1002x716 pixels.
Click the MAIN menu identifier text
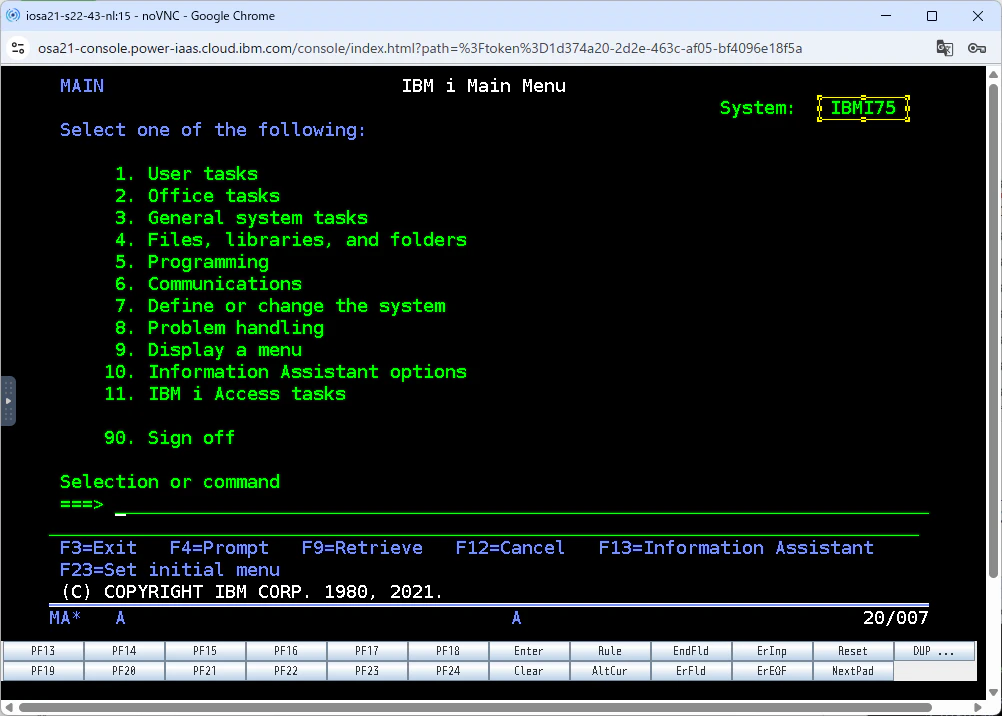[82, 86]
